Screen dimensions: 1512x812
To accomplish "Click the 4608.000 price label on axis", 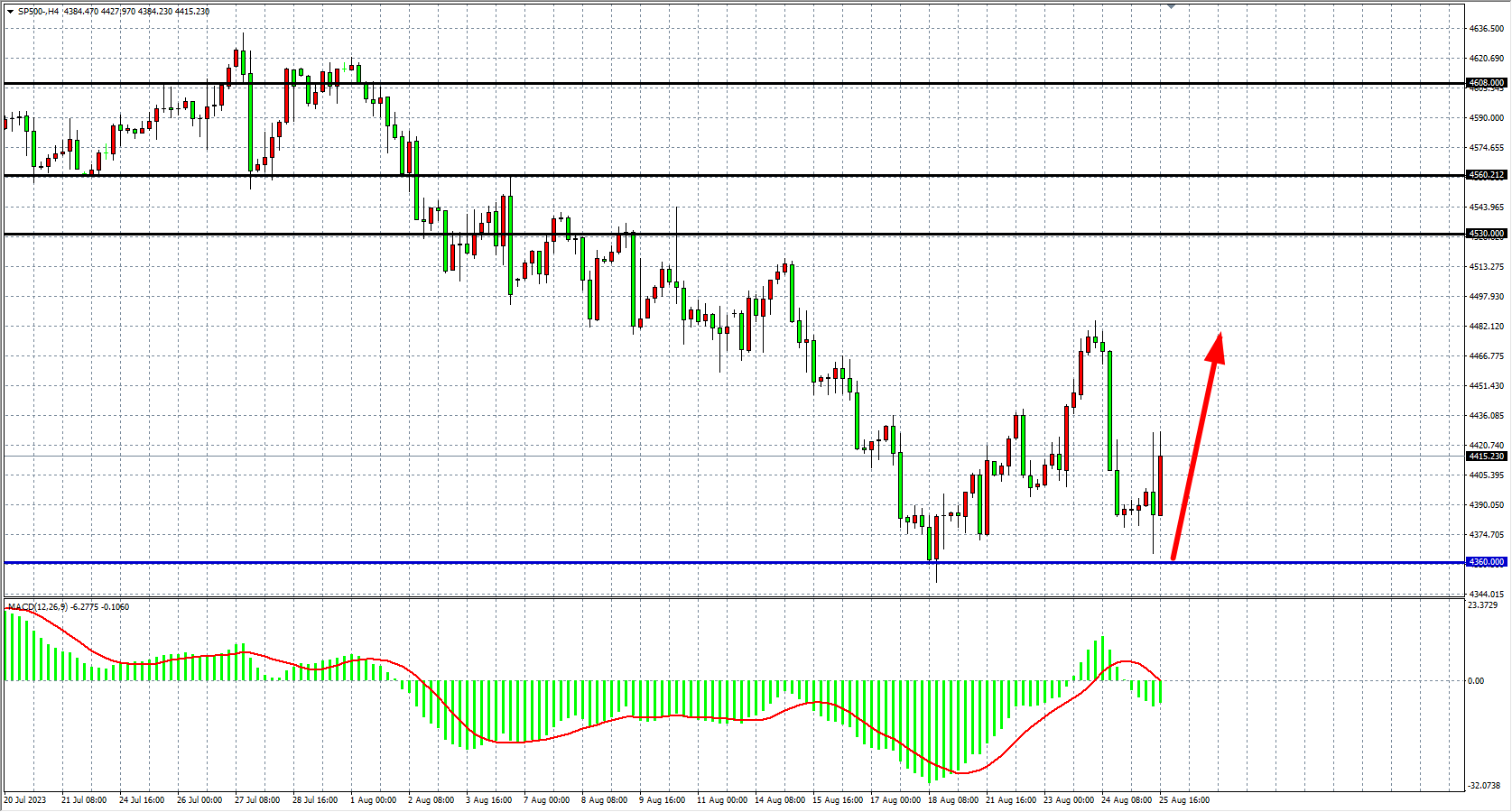I will pyautogui.click(x=1486, y=83).
